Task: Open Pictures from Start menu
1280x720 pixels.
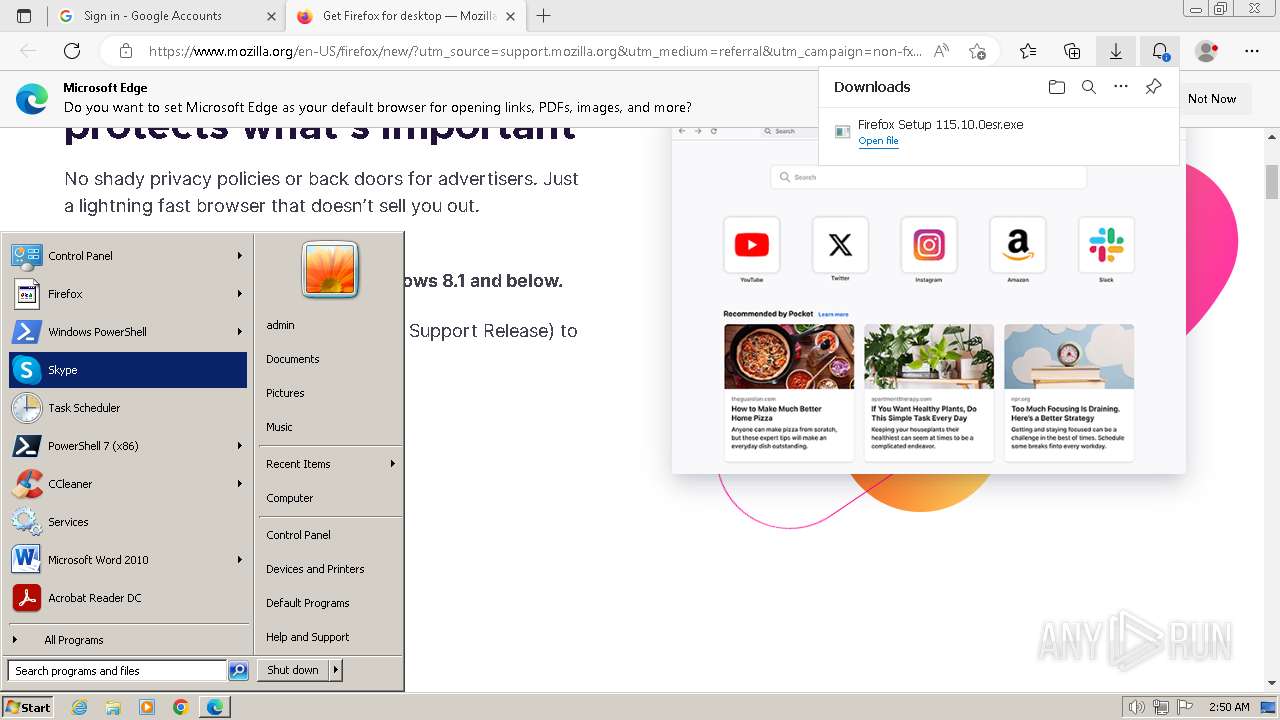Action: (x=286, y=393)
